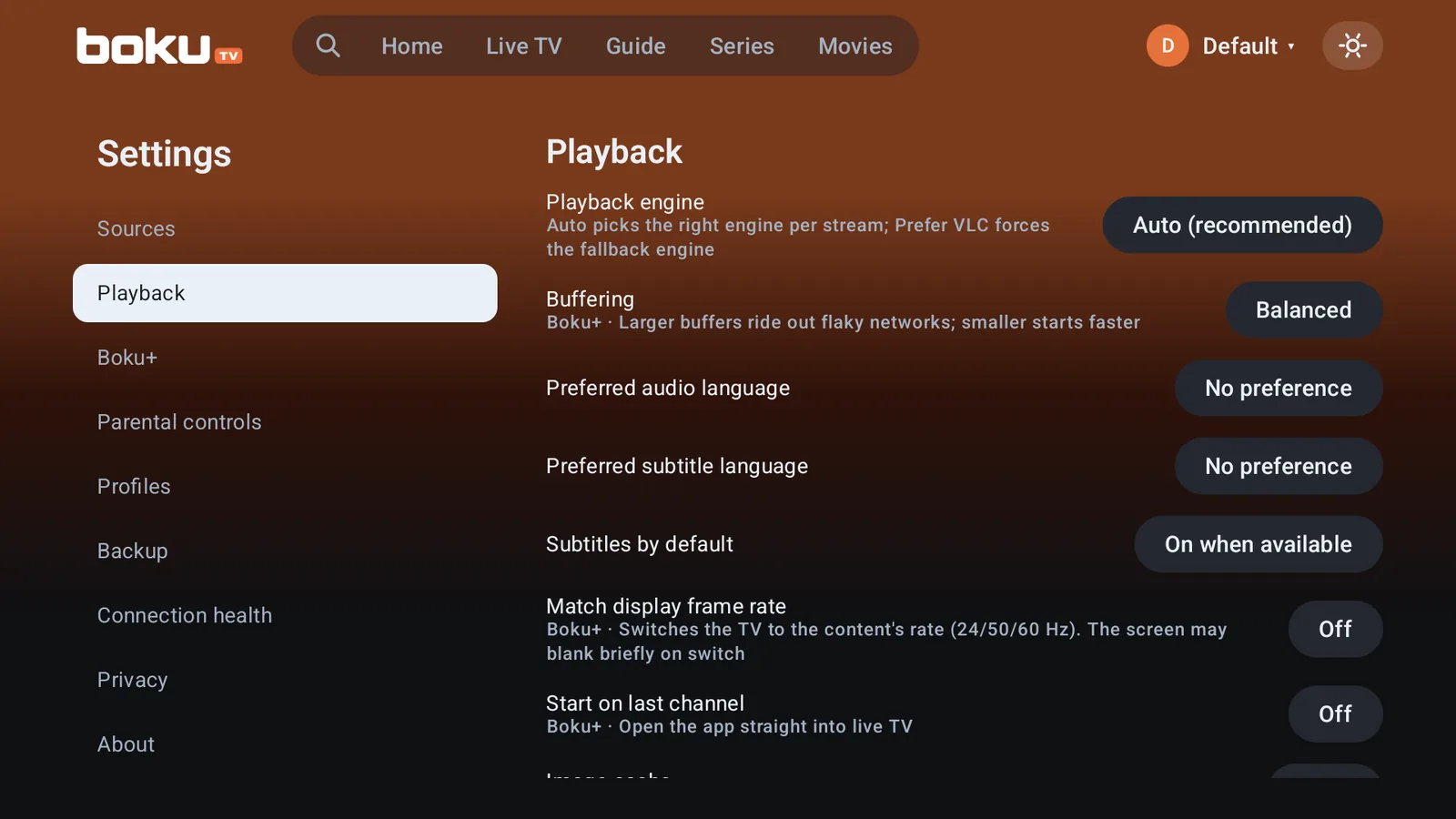The image size is (1456, 819).
Task: Click the Start on last channel label
Action: pyautogui.click(x=645, y=703)
